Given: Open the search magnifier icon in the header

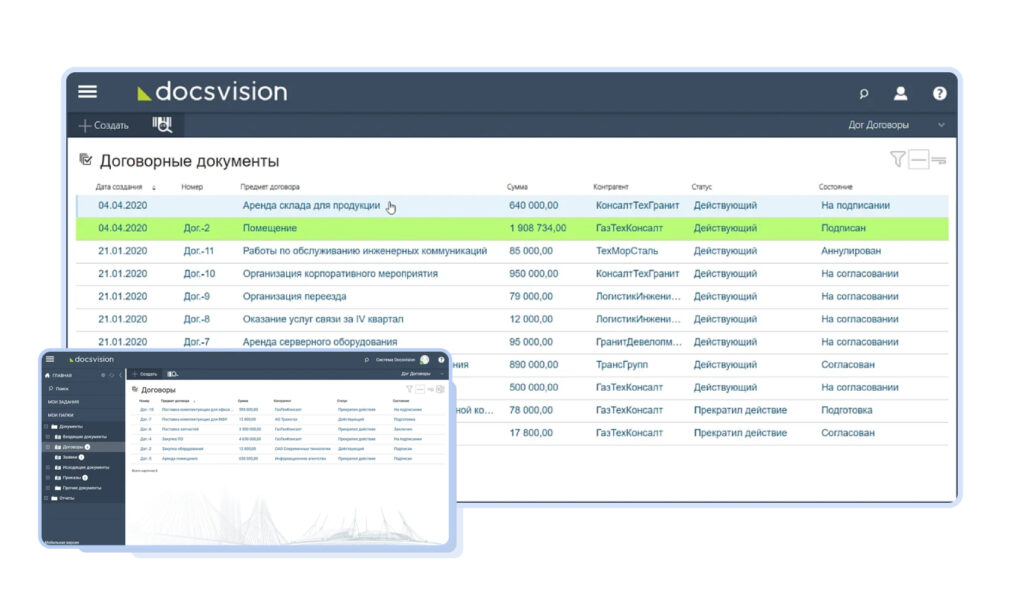Looking at the screenshot, I should point(864,94).
